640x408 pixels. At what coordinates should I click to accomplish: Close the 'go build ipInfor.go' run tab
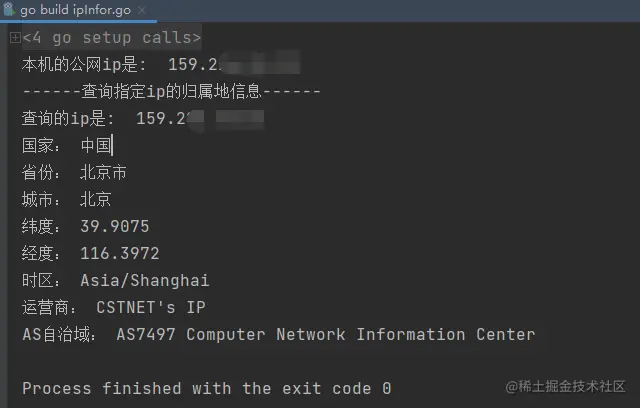142,10
